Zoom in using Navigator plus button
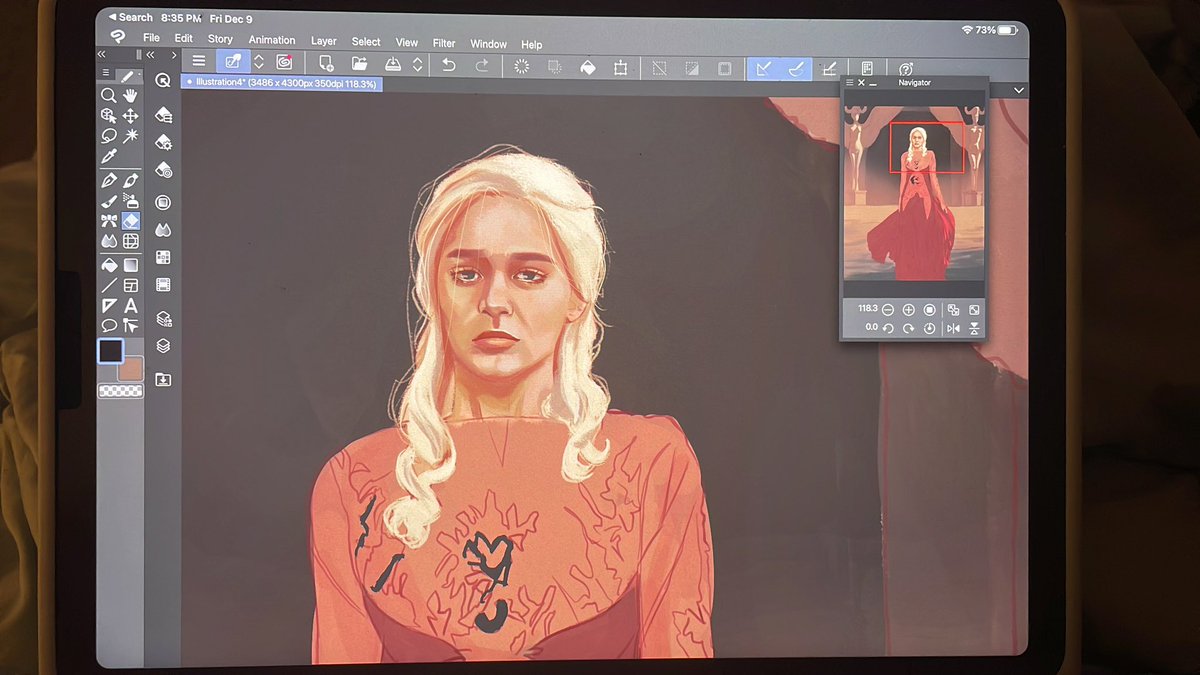1200x675 pixels. pos(909,310)
